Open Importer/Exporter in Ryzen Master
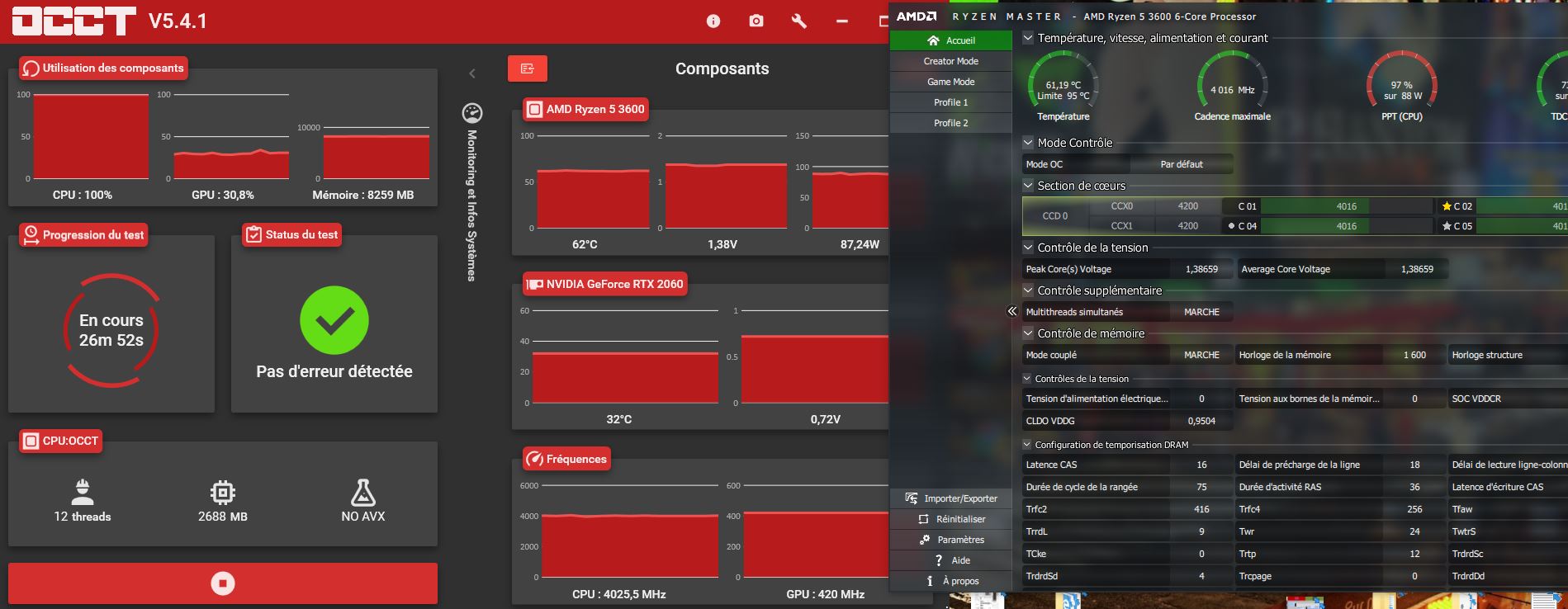The width and height of the screenshot is (1568, 609). click(x=951, y=498)
